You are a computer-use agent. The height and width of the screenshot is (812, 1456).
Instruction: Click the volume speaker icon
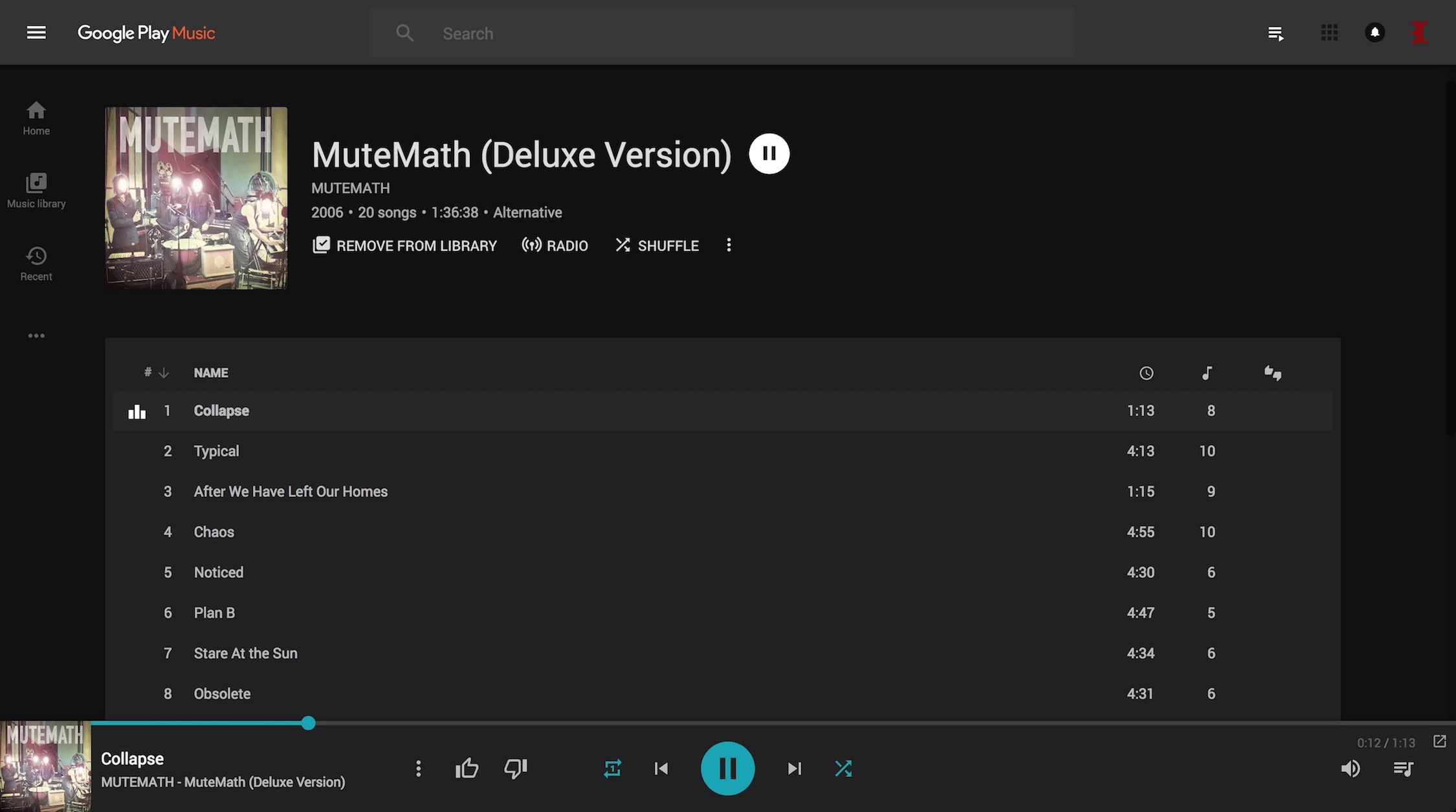click(1351, 769)
